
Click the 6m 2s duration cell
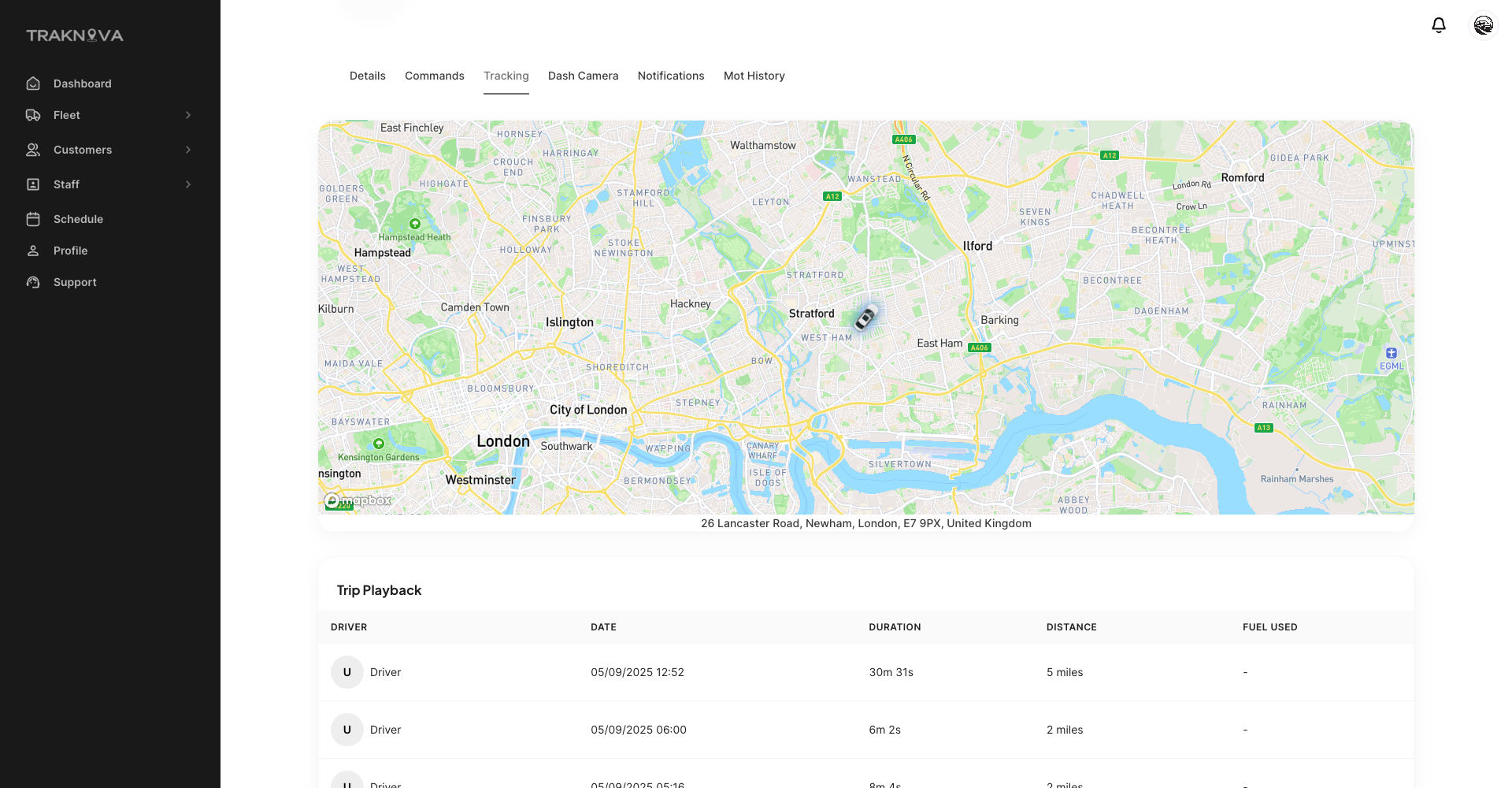pyautogui.click(x=885, y=730)
